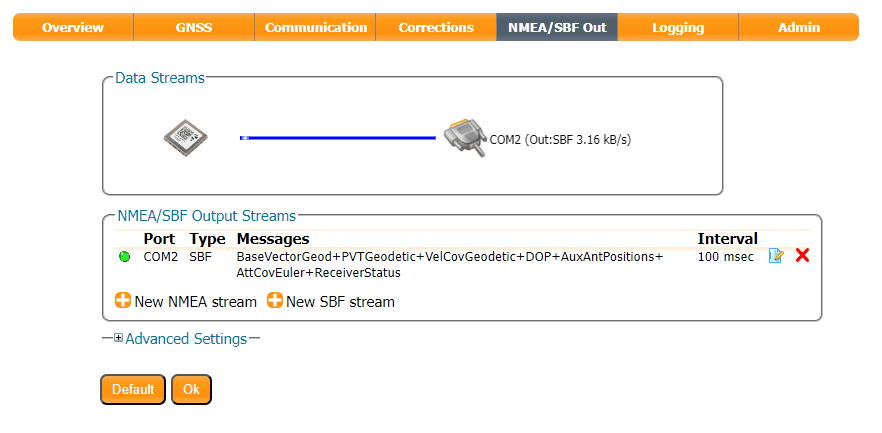Viewport: 882px width, 433px height.
Task: Open the Logging tab
Action: (678, 27)
